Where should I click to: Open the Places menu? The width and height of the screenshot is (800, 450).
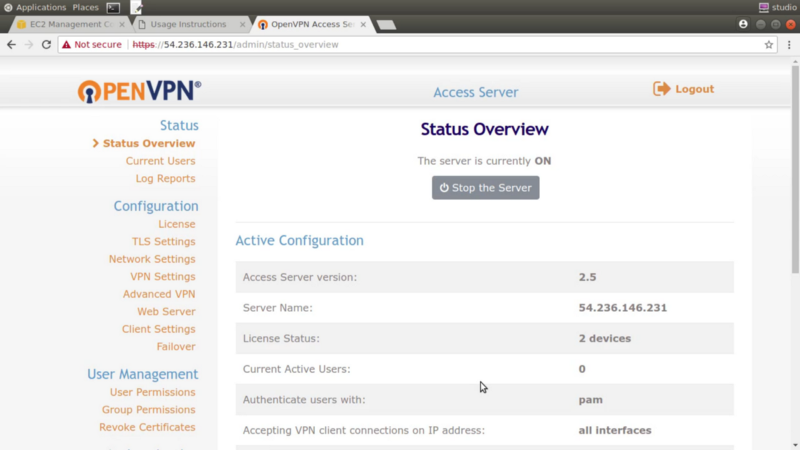[x=85, y=7]
